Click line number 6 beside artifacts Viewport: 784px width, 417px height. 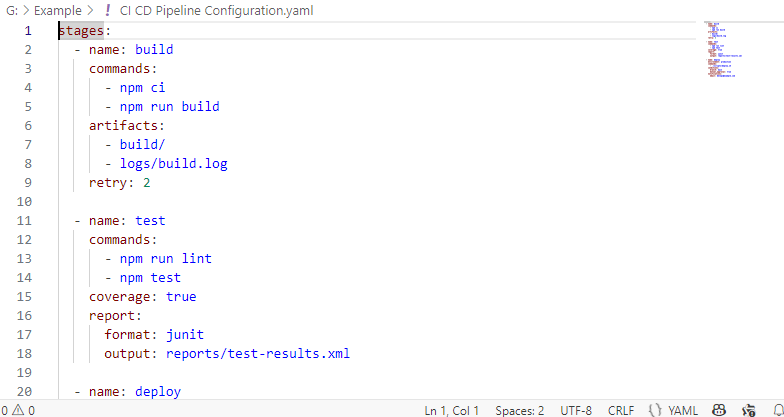[28, 126]
